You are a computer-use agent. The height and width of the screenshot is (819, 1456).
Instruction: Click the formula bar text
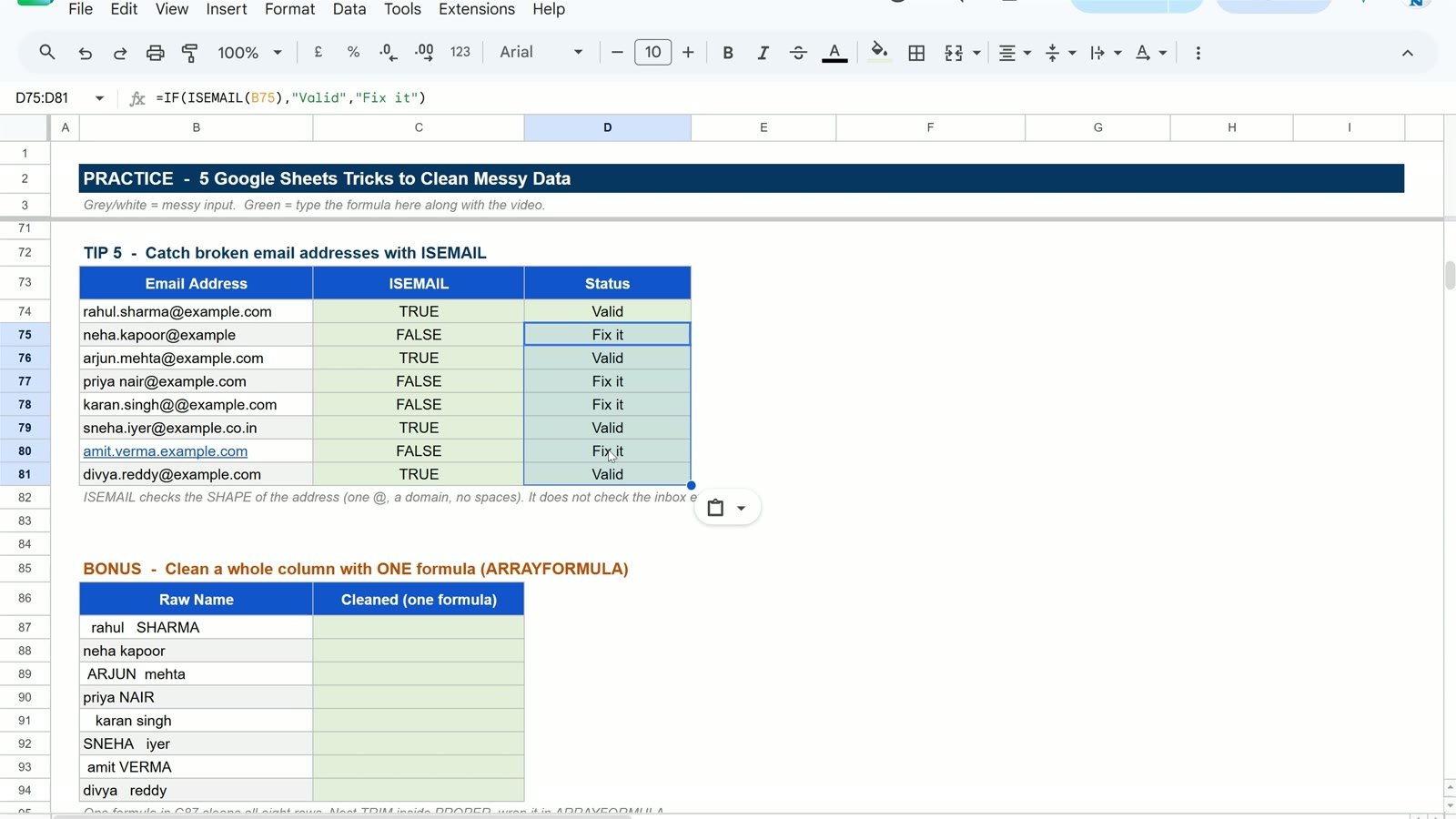[x=290, y=97]
